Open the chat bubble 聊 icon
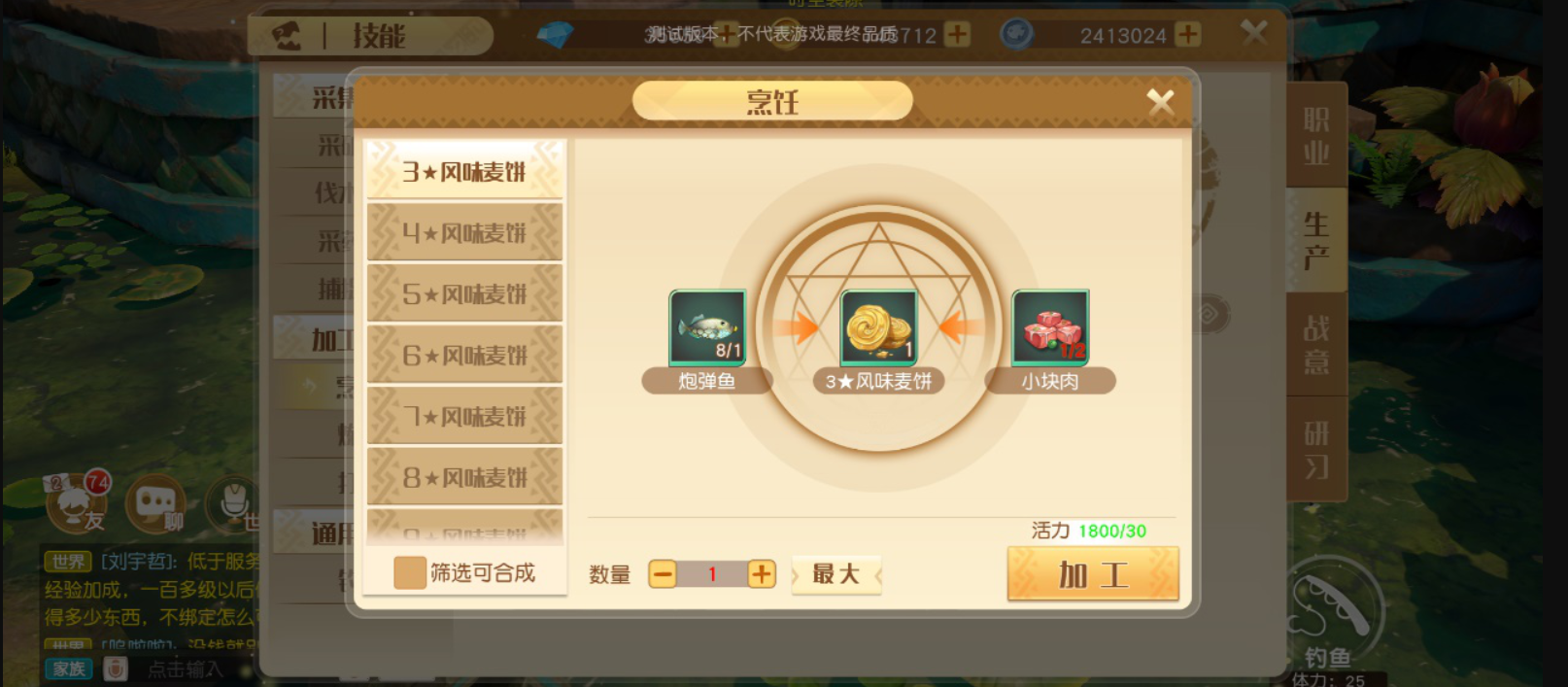1568x687 pixels. [x=155, y=503]
